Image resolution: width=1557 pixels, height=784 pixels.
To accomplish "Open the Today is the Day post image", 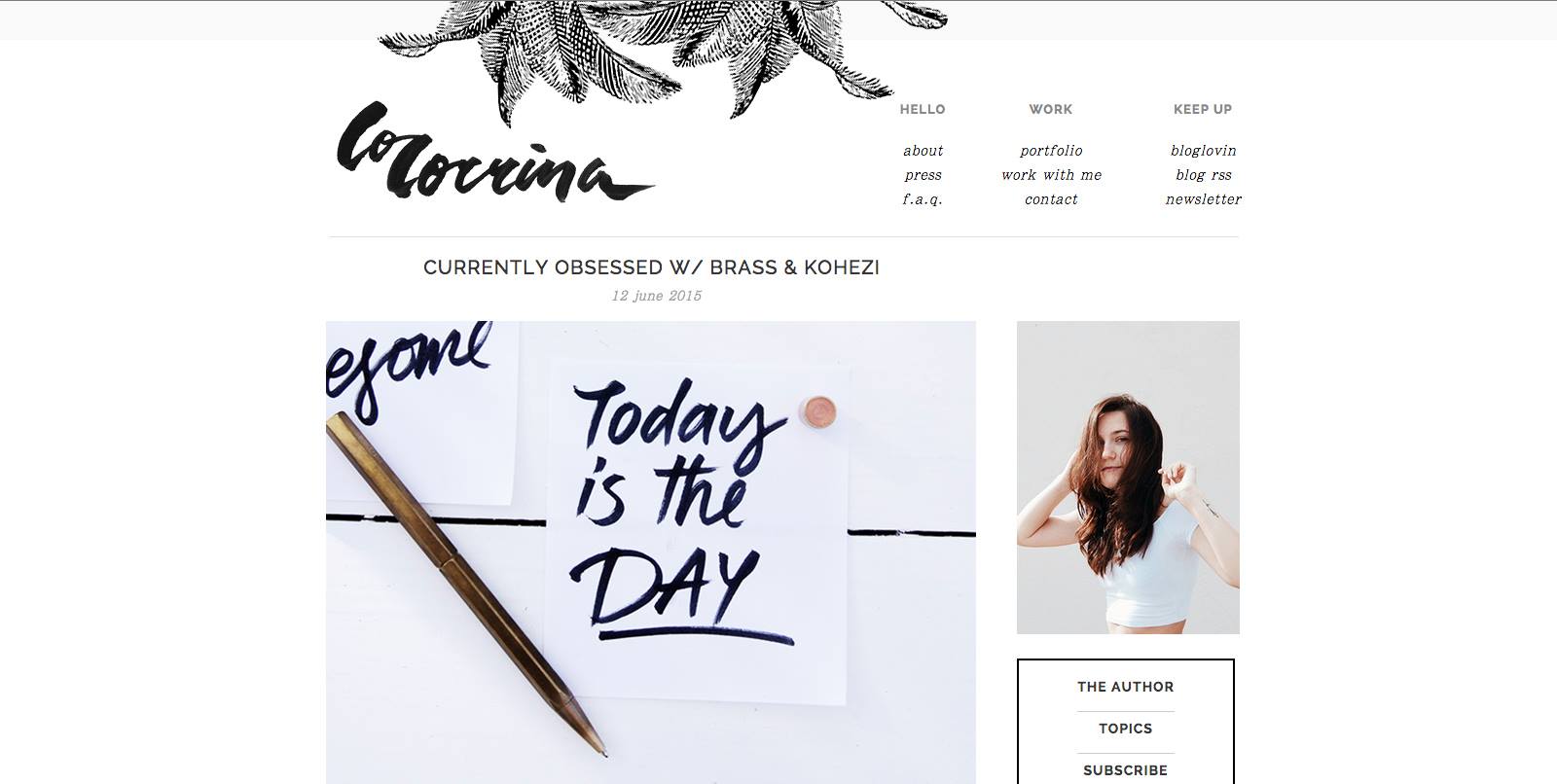I will (651, 552).
